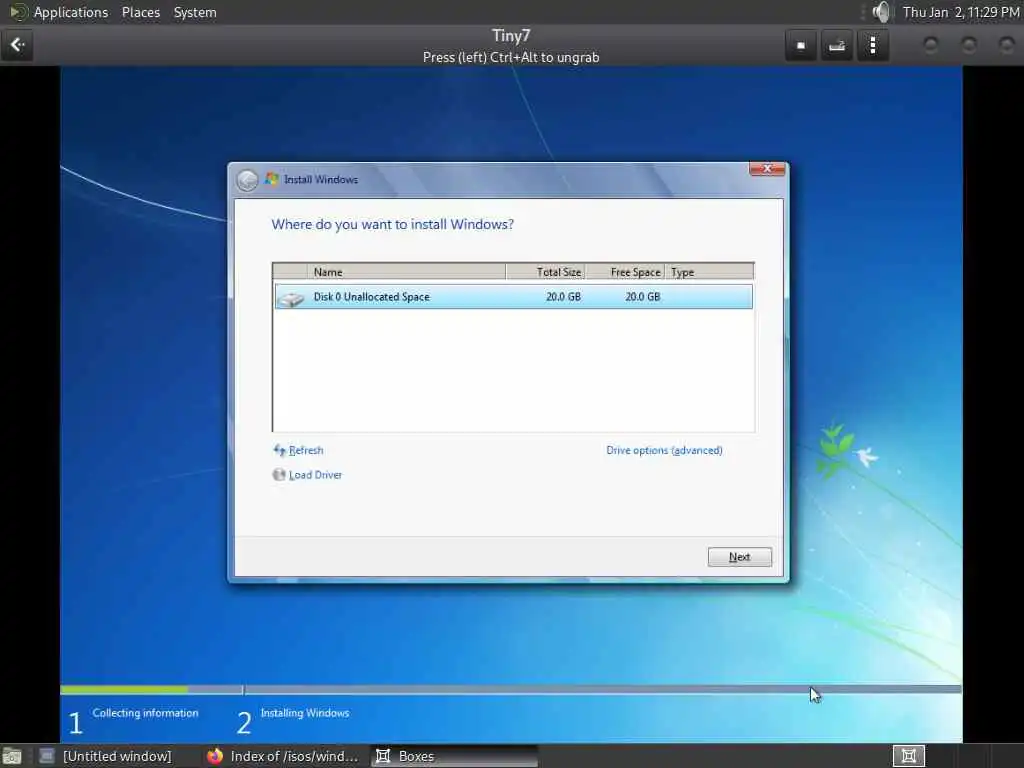Go back using Boxes back arrow
This screenshot has width=1024, height=768.
[18, 45]
